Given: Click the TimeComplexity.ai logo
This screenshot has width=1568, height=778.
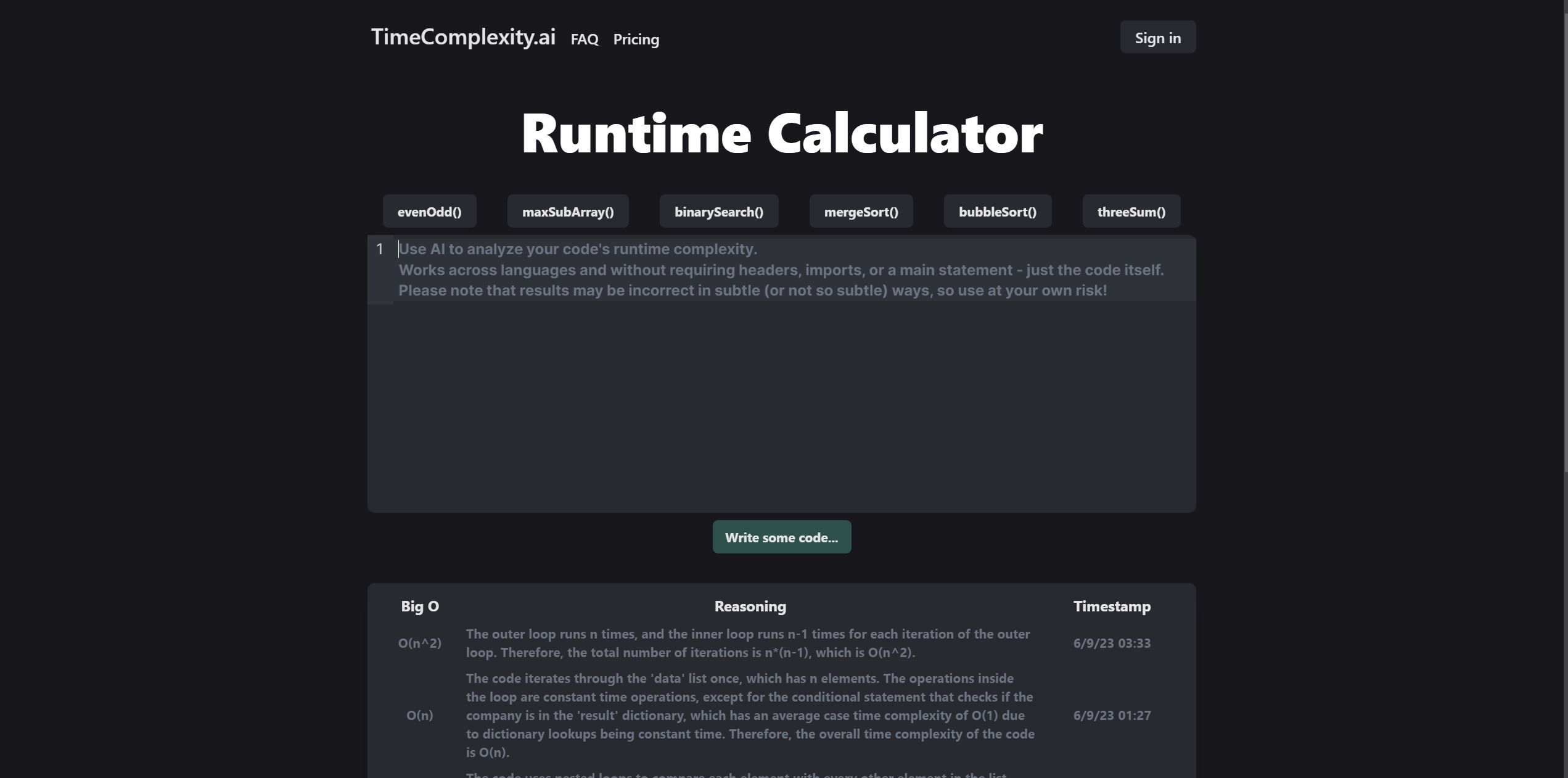Looking at the screenshot, I should pos(463,37).
